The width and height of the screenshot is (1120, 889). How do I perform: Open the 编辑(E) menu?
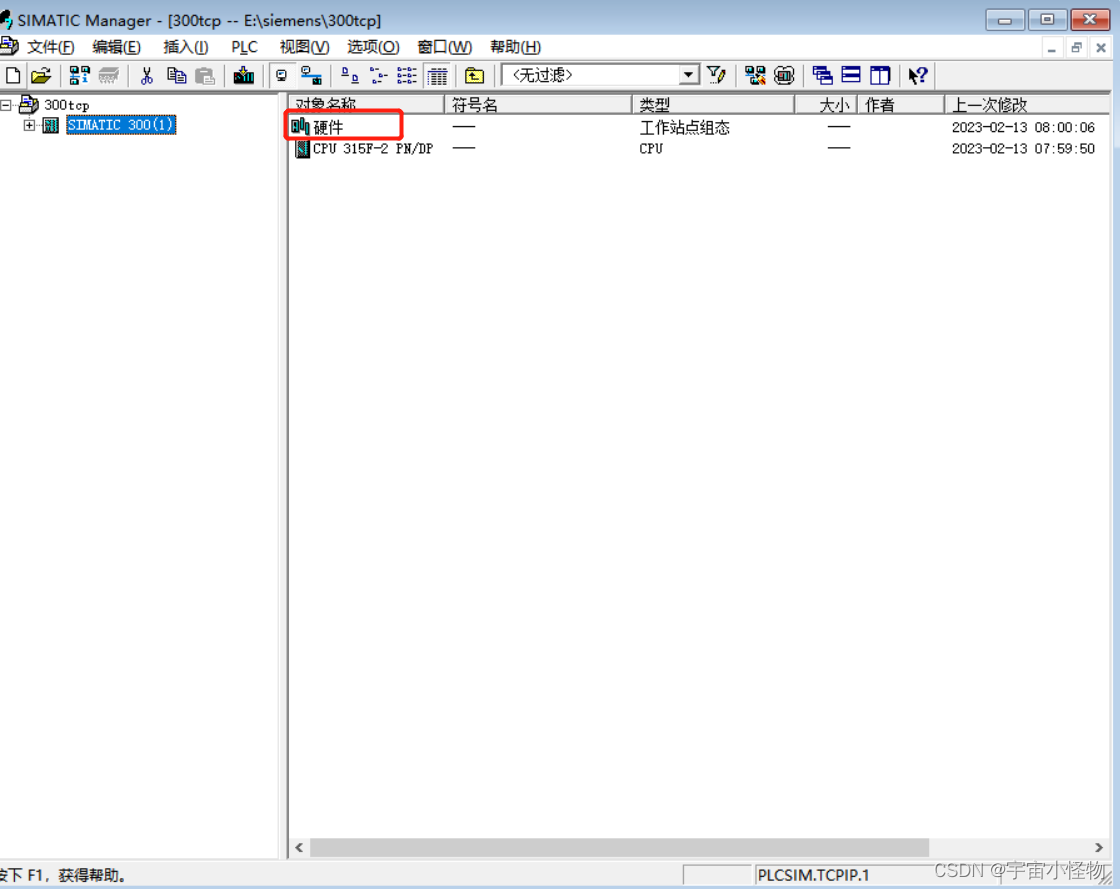116,47
